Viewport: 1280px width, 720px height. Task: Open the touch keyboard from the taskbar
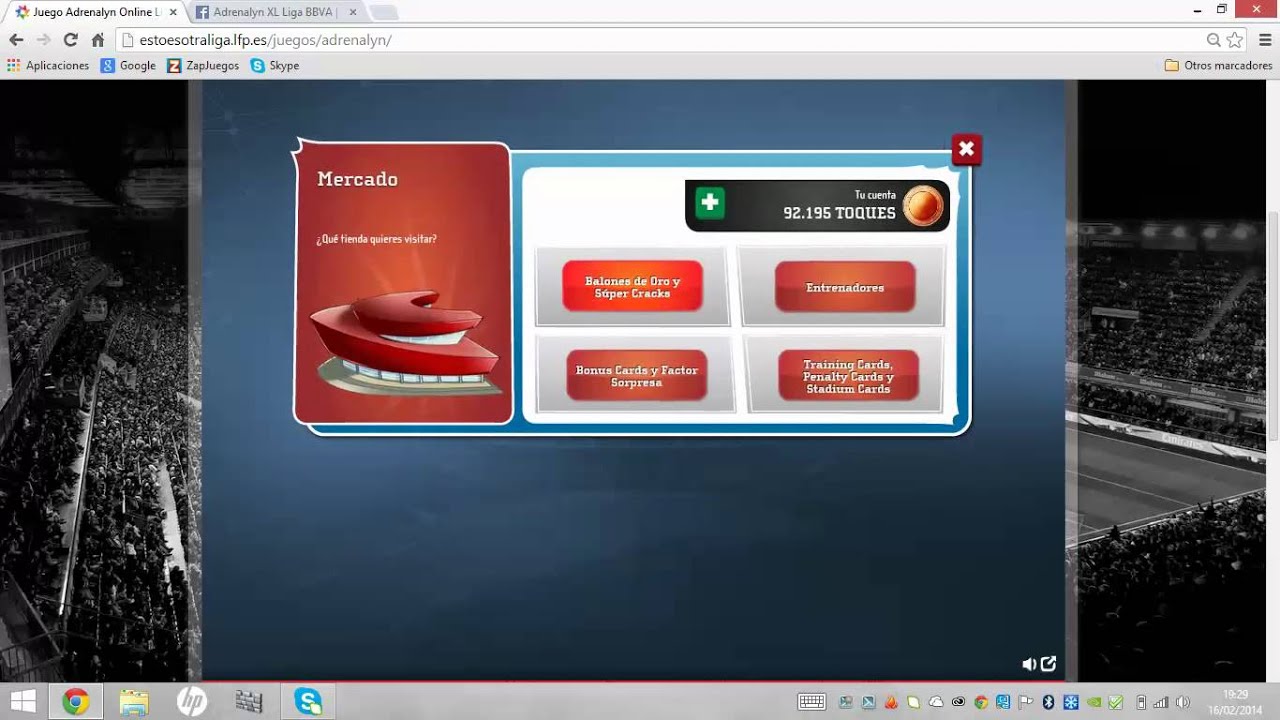point(811,702)
